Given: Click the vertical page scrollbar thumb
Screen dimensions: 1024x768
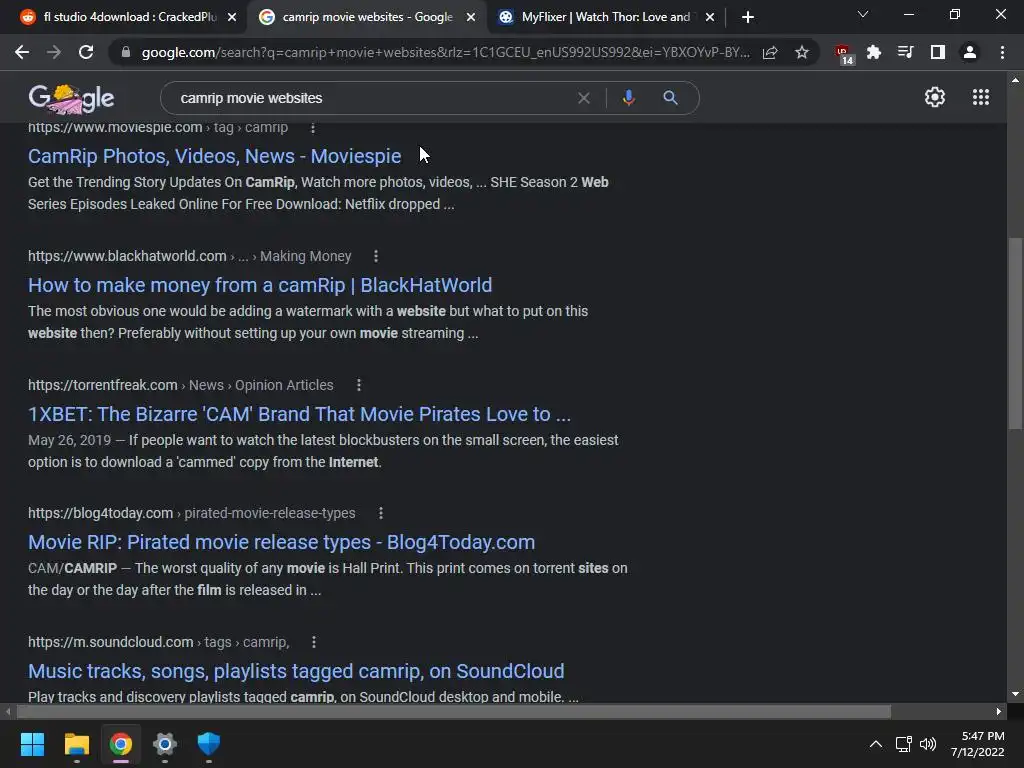Looking at the screenshot, I should point(1015,333).
